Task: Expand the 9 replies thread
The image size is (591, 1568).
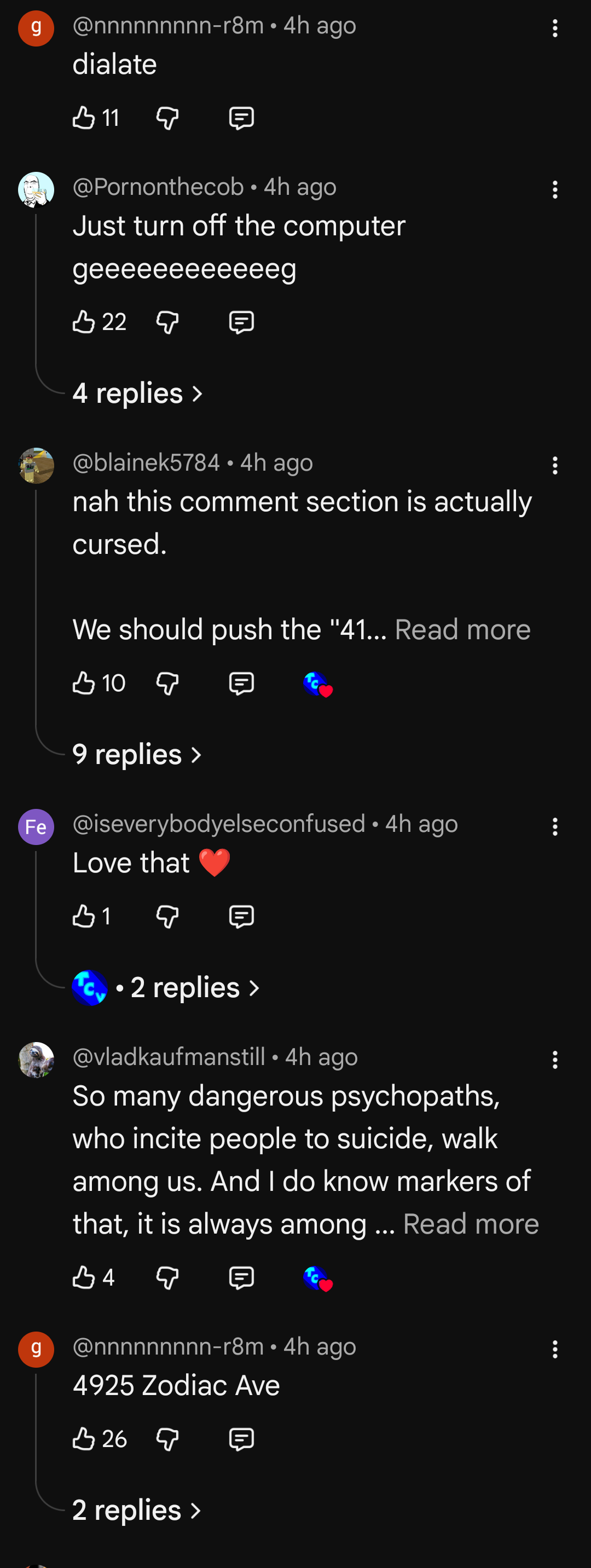Action: click(137, 755)
